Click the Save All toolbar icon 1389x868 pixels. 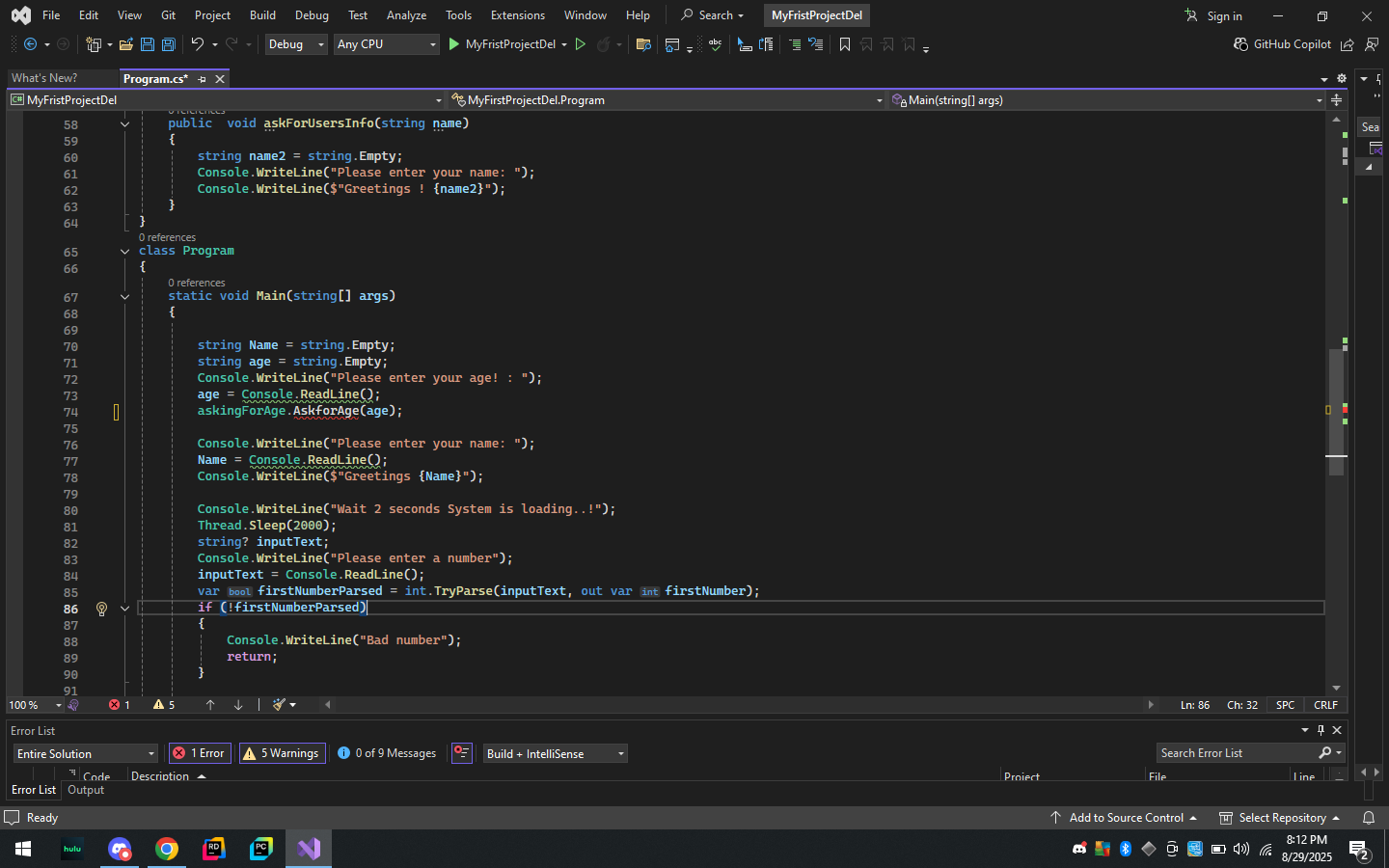pos(169,44)
